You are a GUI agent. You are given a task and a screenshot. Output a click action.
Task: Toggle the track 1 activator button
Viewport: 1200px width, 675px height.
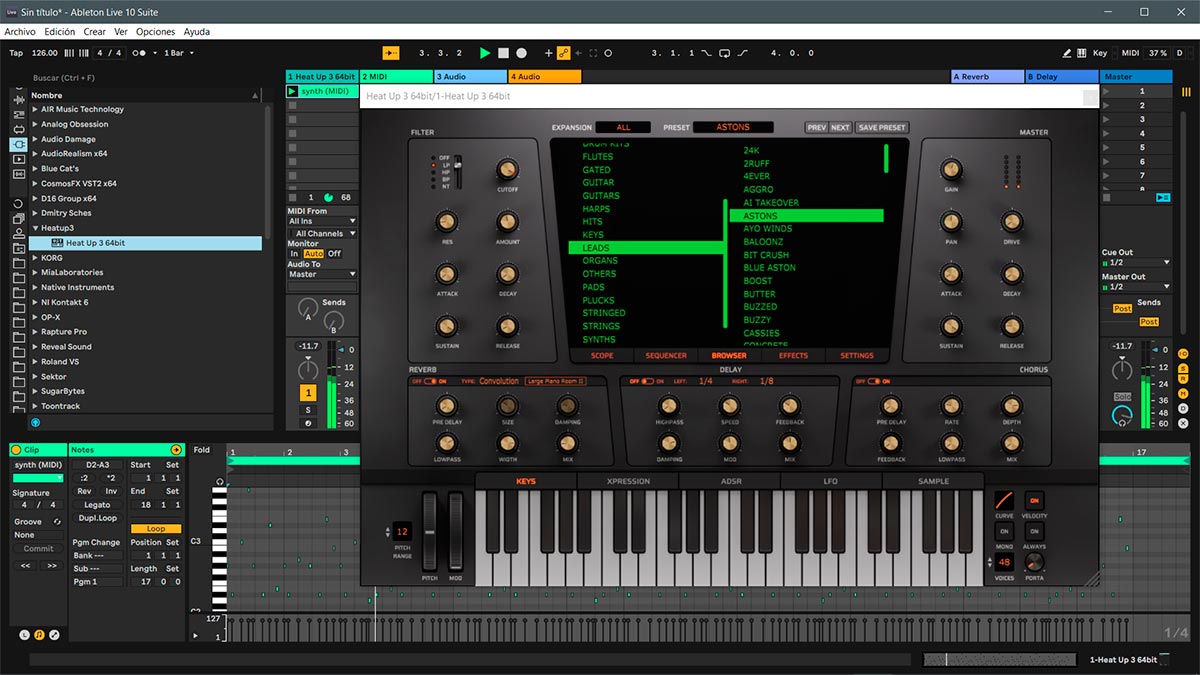[x=308, y=393]
